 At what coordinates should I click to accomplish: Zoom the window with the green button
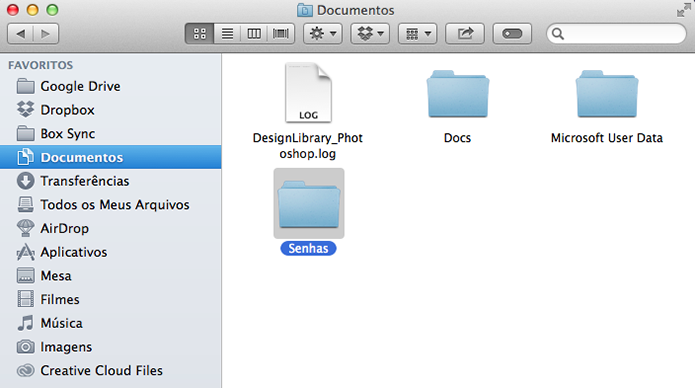(x=52, y=10)
